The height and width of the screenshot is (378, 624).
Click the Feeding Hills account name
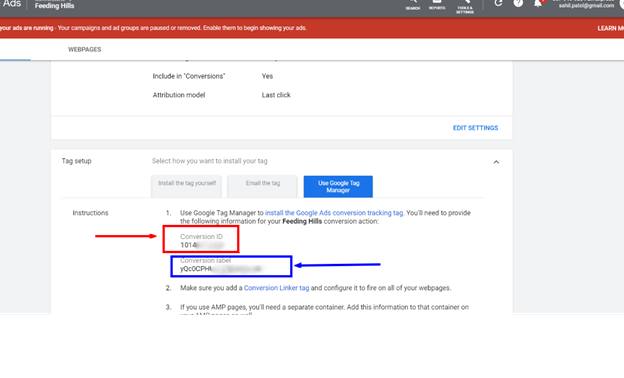click(x=55, y=6)
